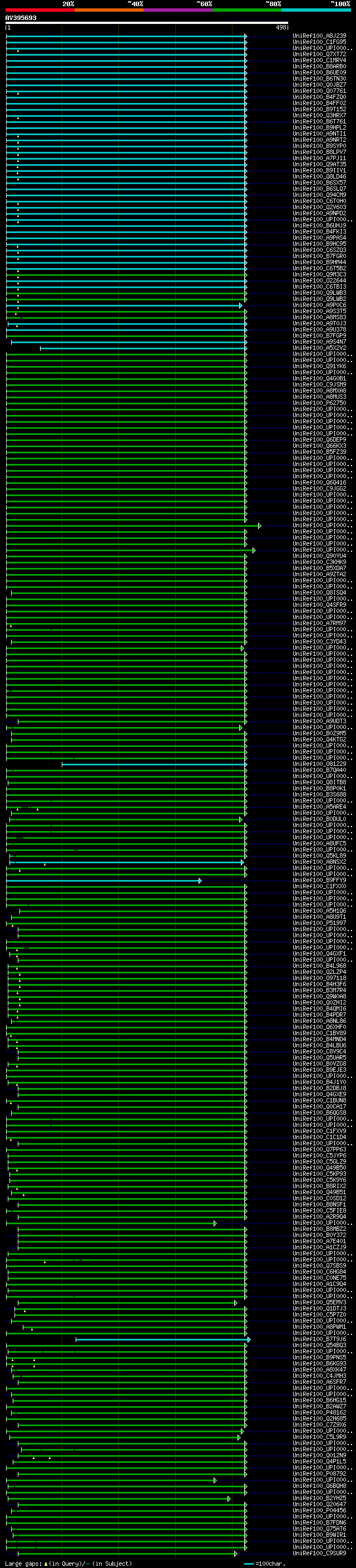Click the UniRef100_Q4GXF1 hit name
The width and height of the screenshot is (356, 1568).
tap(319, 954)
